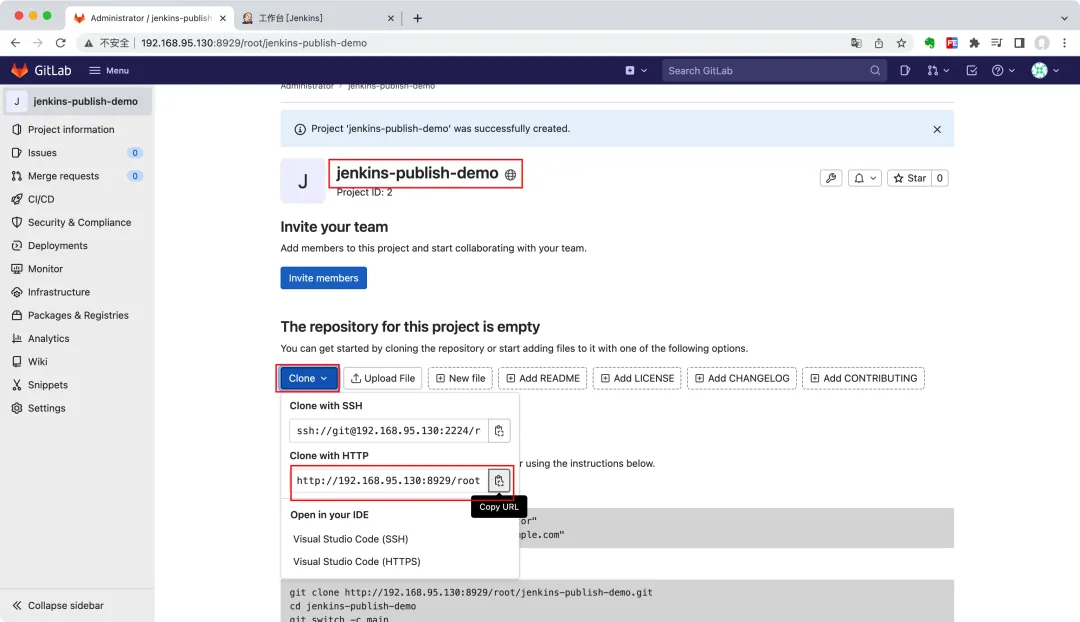Click the Add CONTRIBUTING button
The height and width of the screenshot is (622, 1080).
[x=864, y=378]
